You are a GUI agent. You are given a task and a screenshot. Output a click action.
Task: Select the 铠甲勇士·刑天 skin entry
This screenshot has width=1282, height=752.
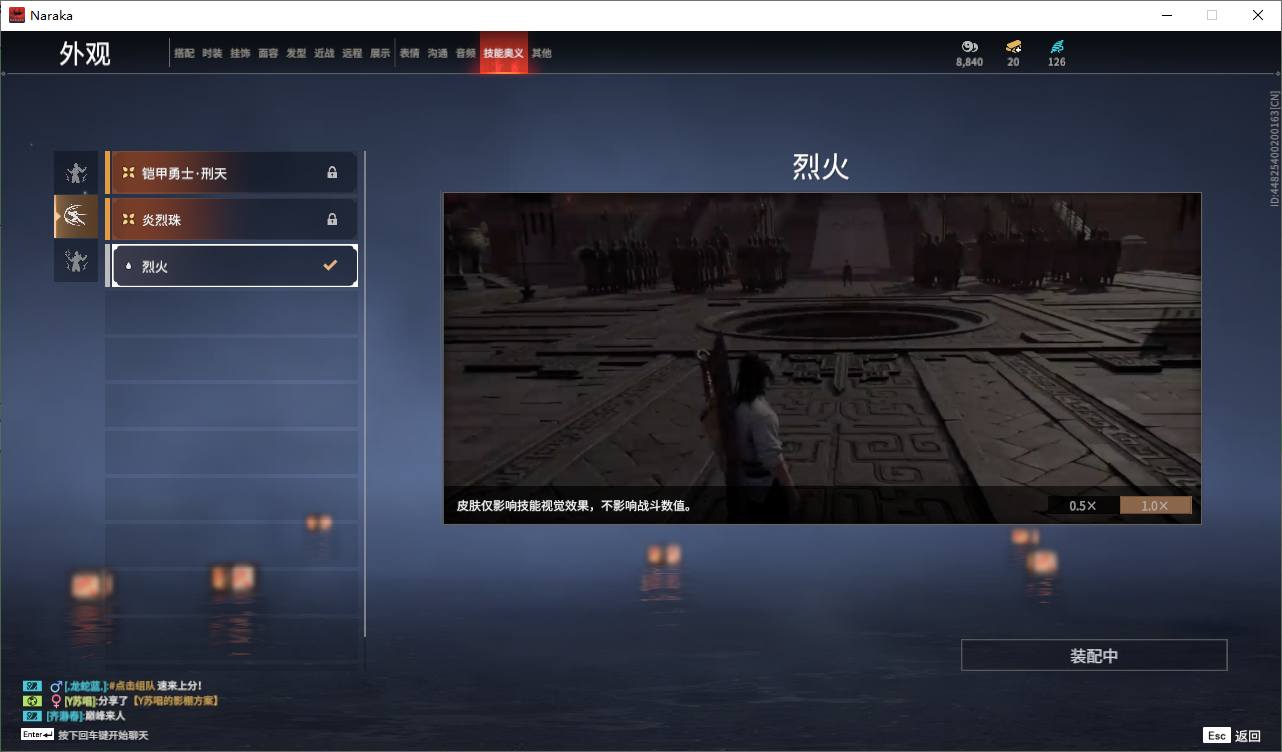[x=232, y=172]
